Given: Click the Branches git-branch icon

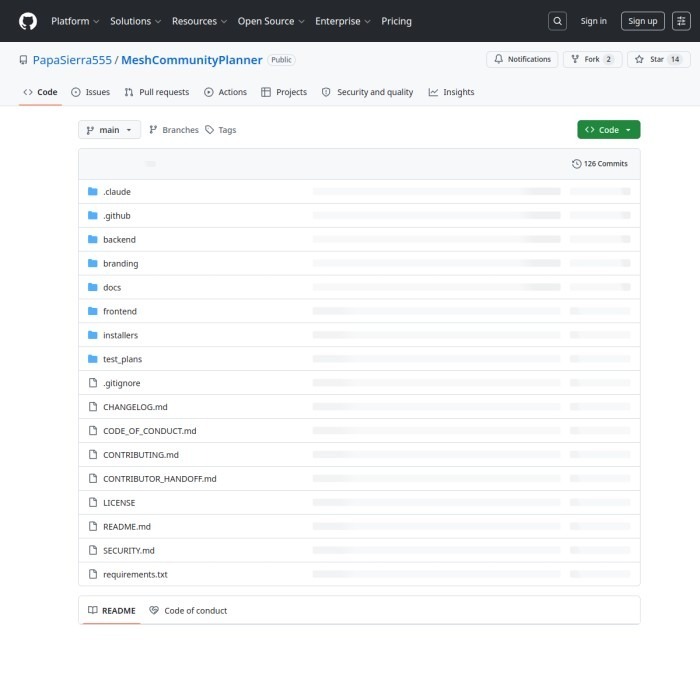Looking at the screenshot, I should click(153, 130).
